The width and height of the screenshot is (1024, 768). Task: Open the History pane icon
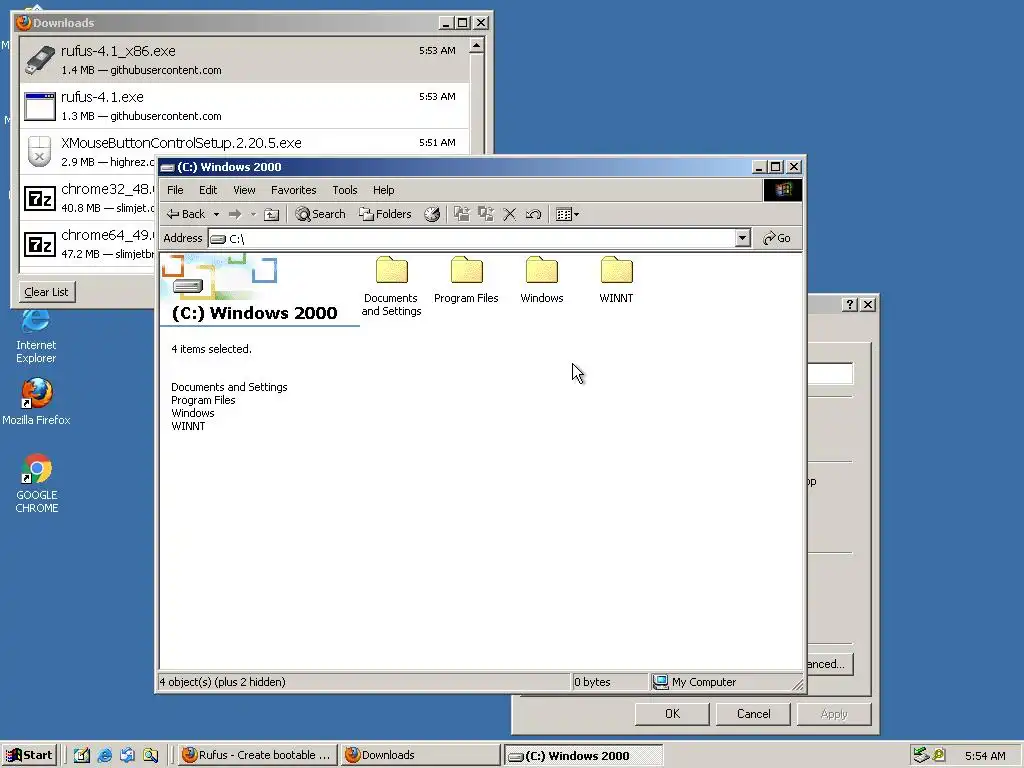click(432, 214)
